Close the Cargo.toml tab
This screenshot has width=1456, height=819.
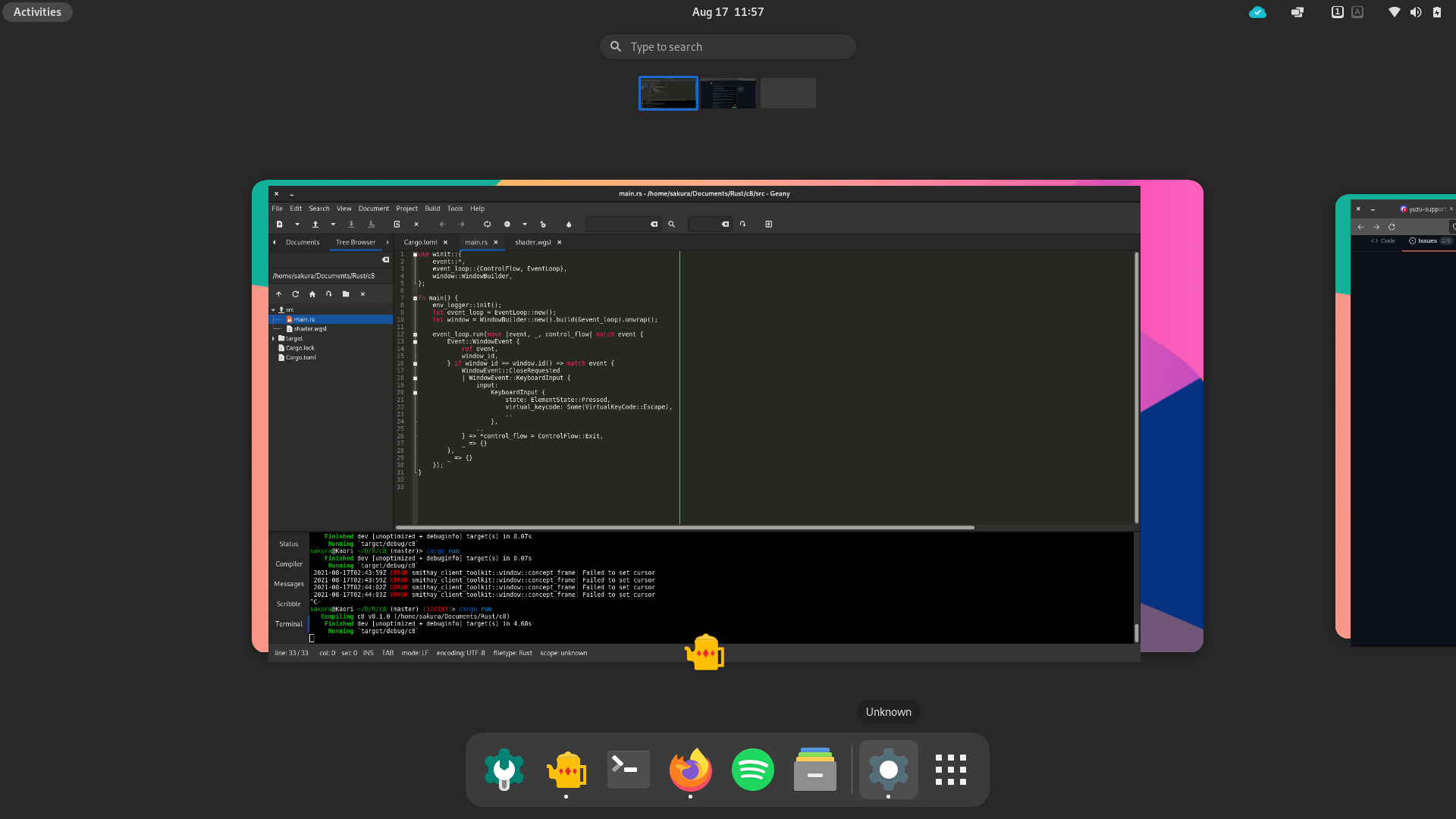445,242
